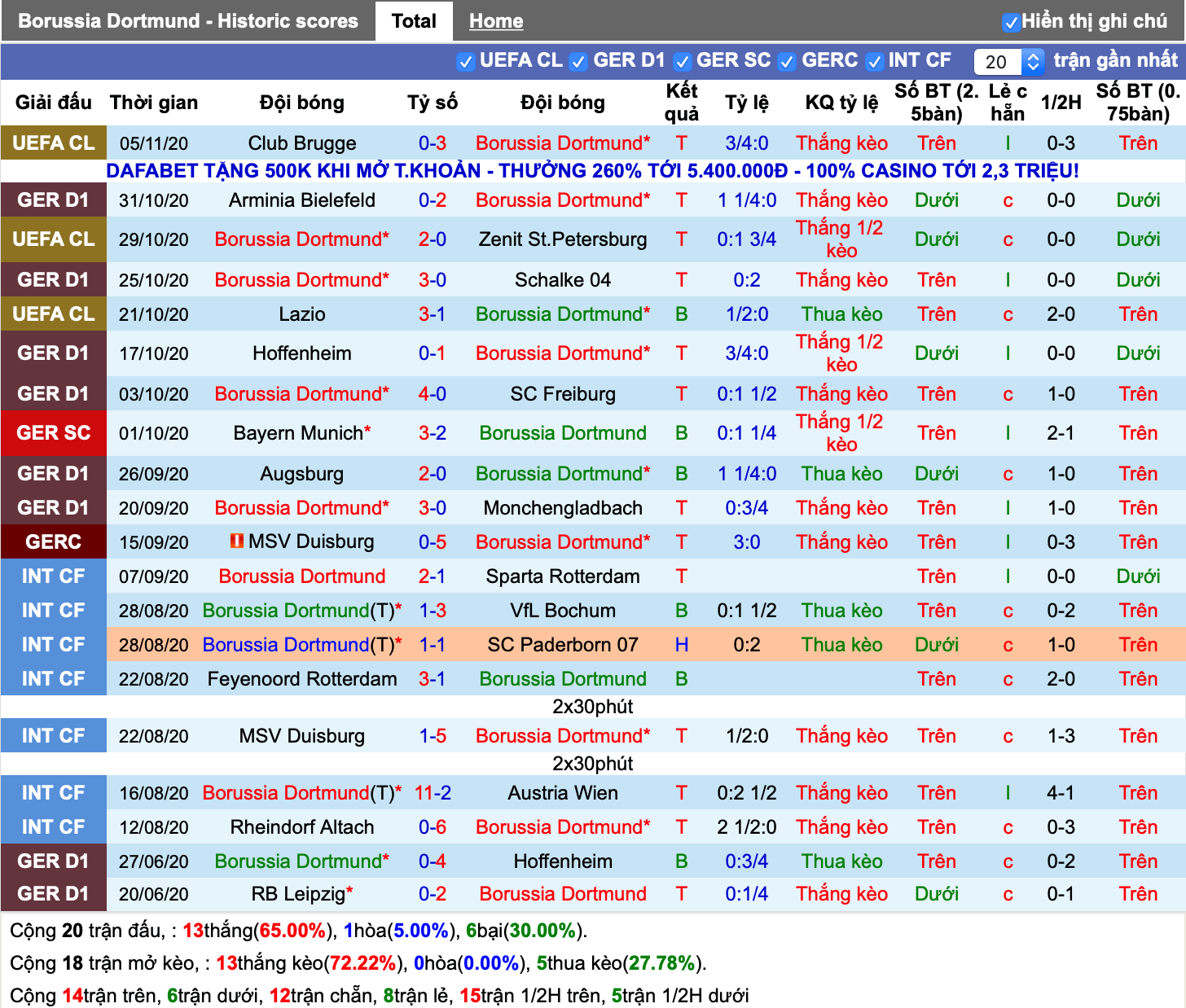1186x1008 pixels.
Task: Click Austria Wien team name
Action: (x=563, y=793)
